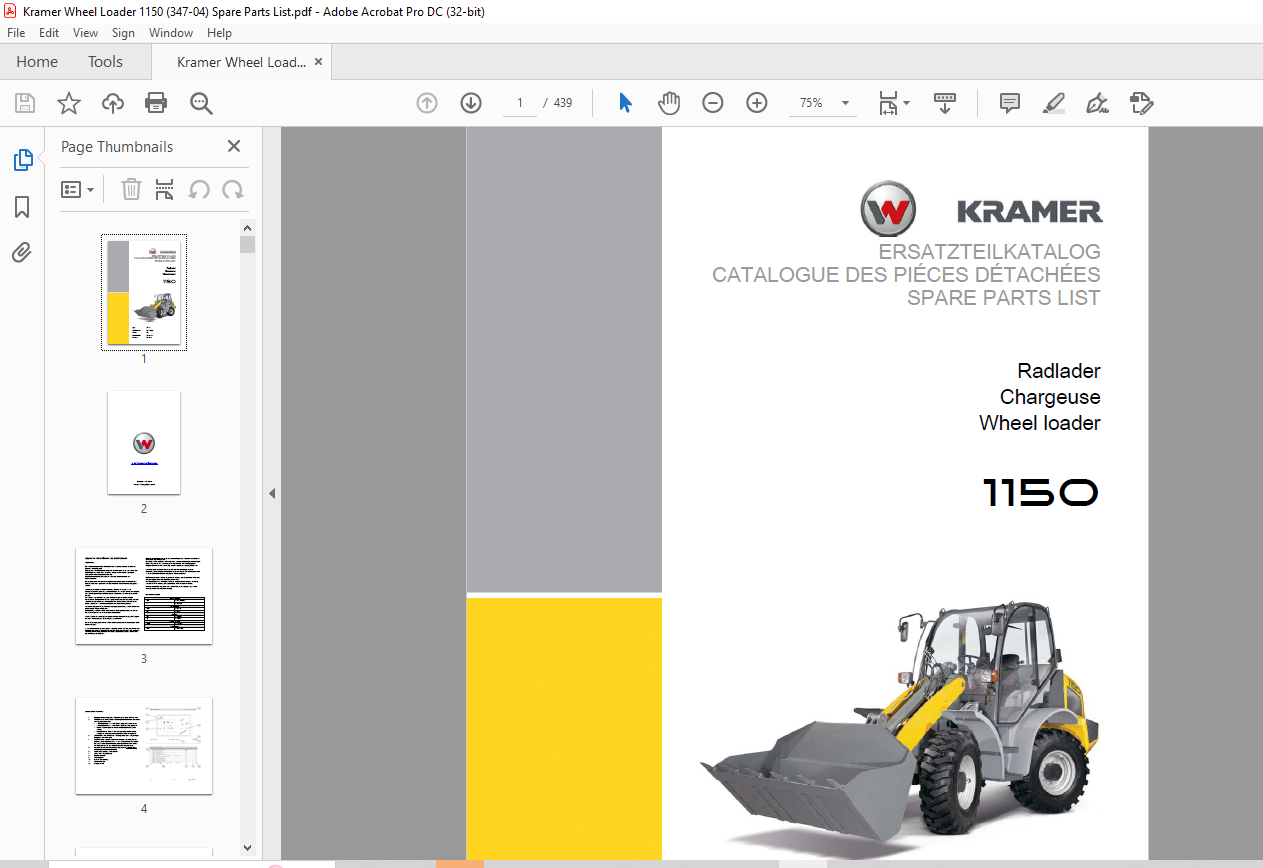The image size is (1263, 868).
Task: Delete selected page with trash icon
Action: point(131,189)
